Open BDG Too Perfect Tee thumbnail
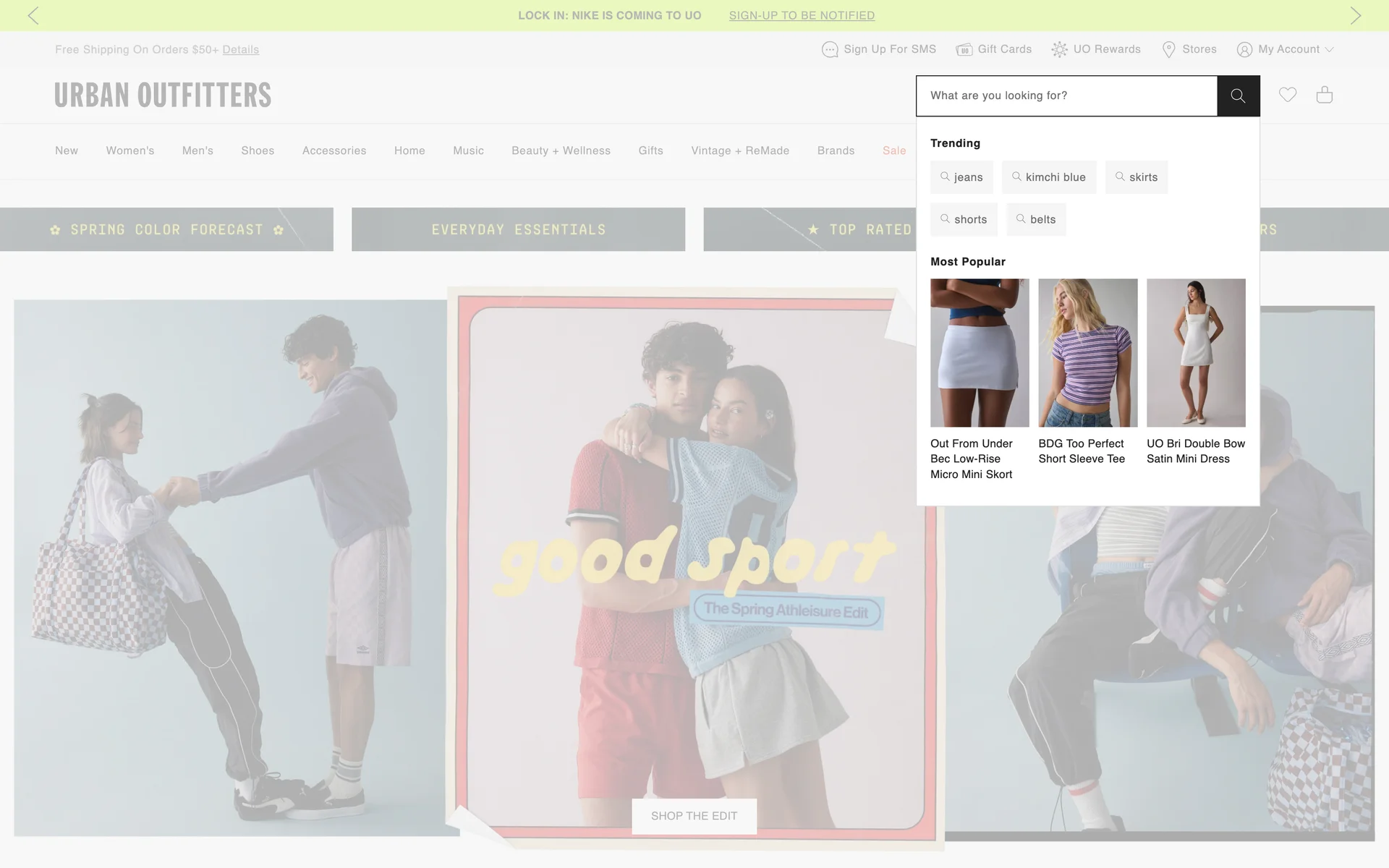This screenshot has height=868, width=1389. tap(1087, 353)
